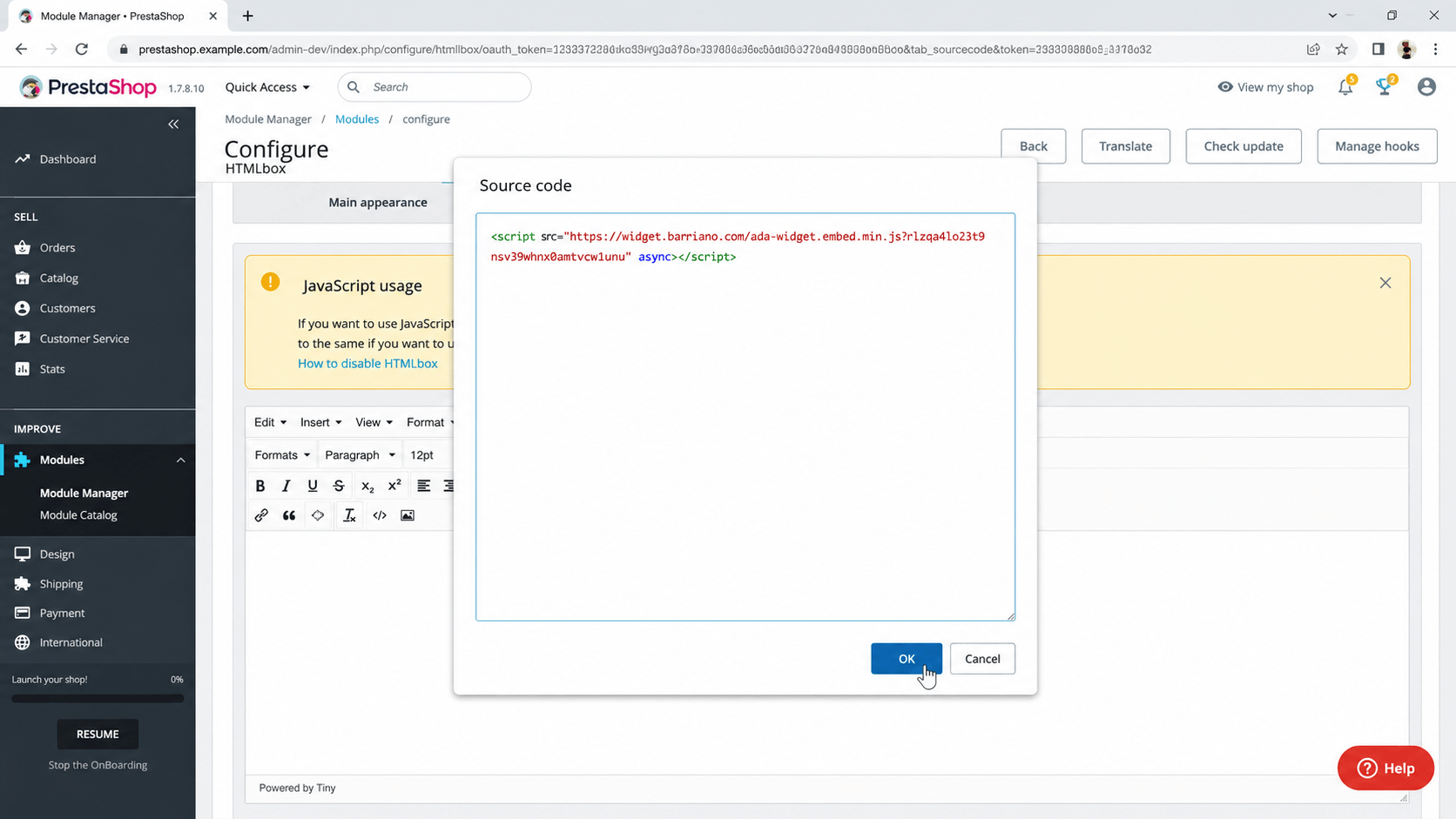1456x819 pixels.
Task: Click the Back button
Action: pyautogui.click(x=1034, y=146)
